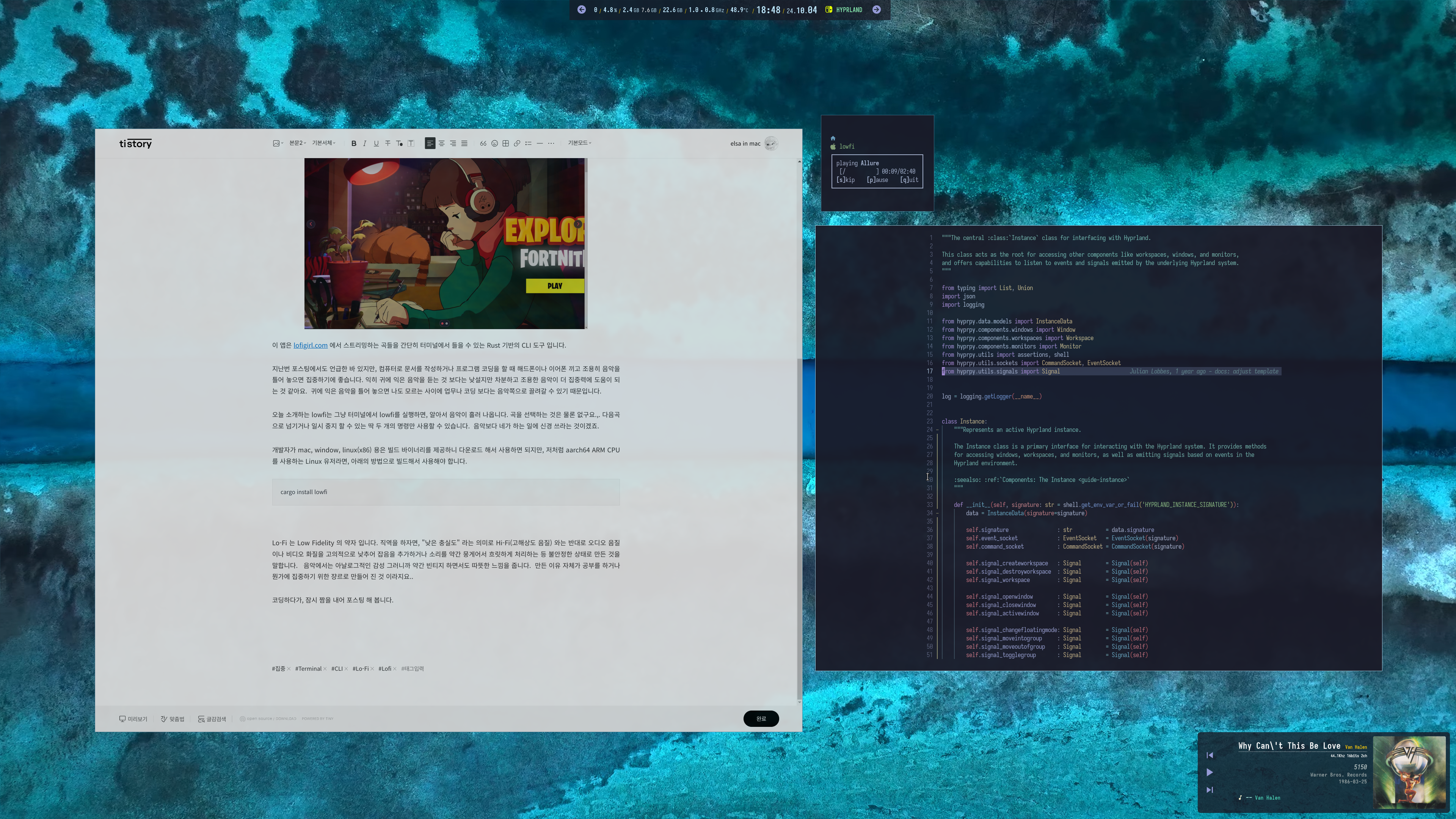Open the emoji picker
Viewport: 1456px width, 819px height.
pos(494,144)
